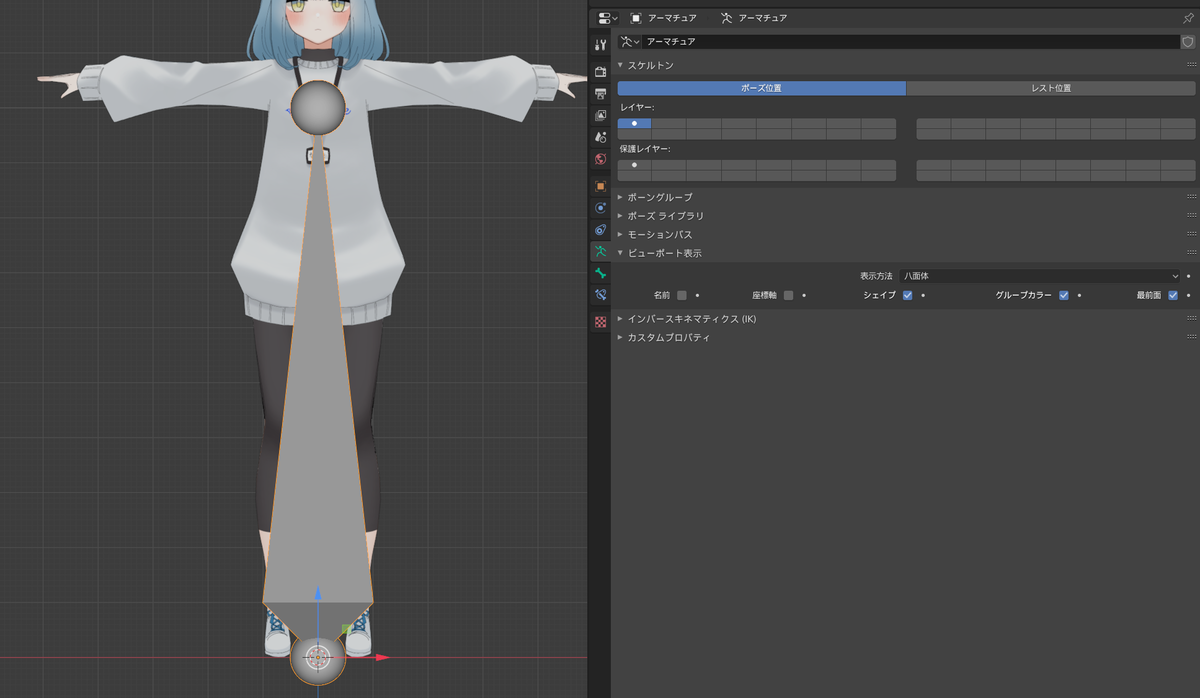Click the drag grip on ボーングループ panel

(1191, 197)
